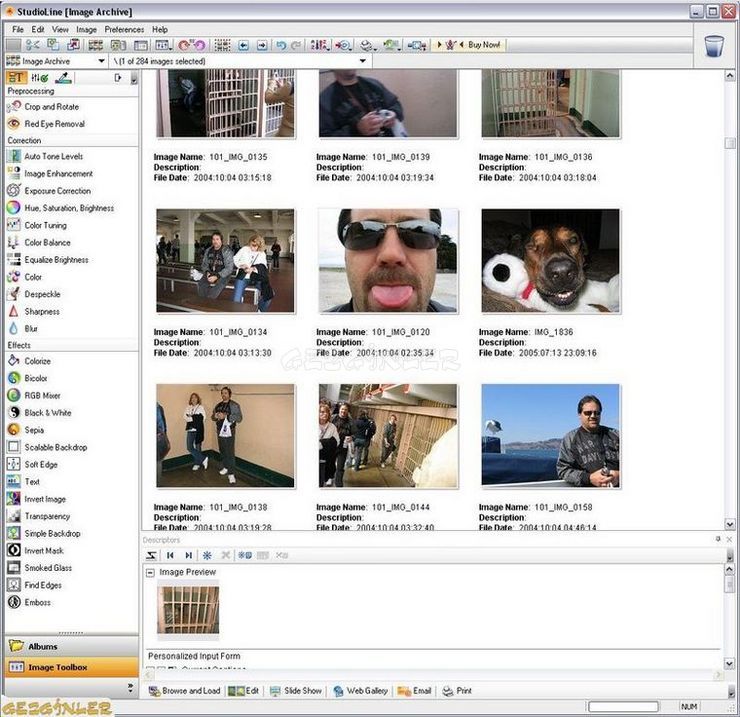Apply the Emboss effect
740x717 pixels.
29,602
